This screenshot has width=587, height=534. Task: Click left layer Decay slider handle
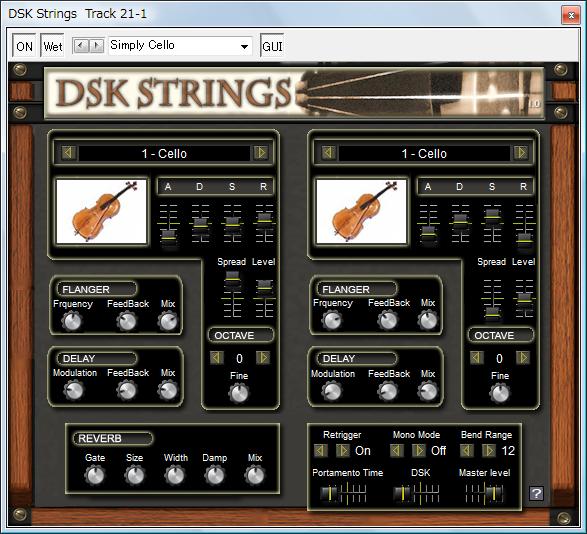click(x=200, y=224)
